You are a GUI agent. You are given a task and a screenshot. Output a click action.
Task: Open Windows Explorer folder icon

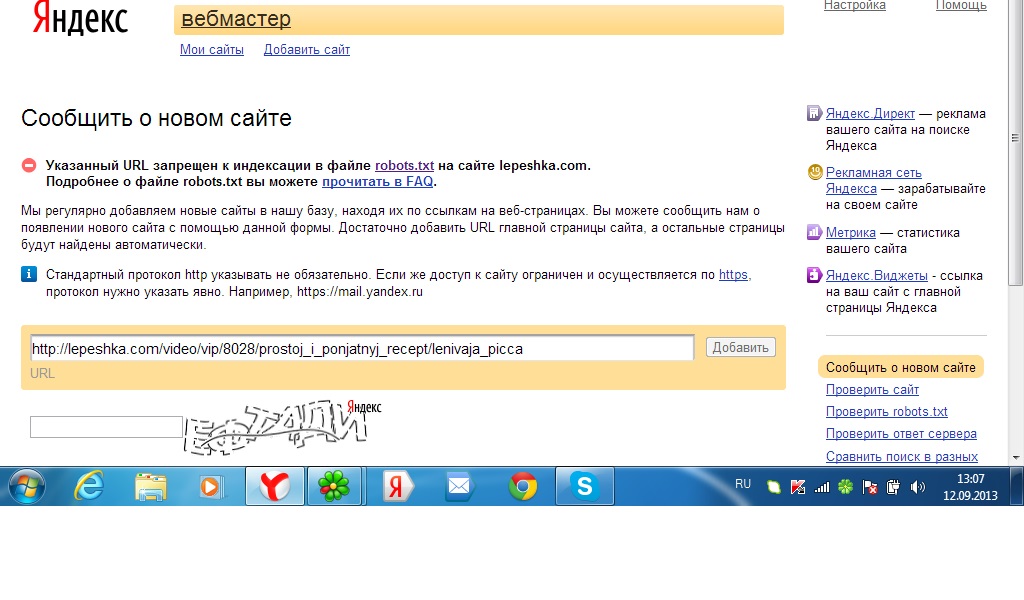[x=150, y=487]
